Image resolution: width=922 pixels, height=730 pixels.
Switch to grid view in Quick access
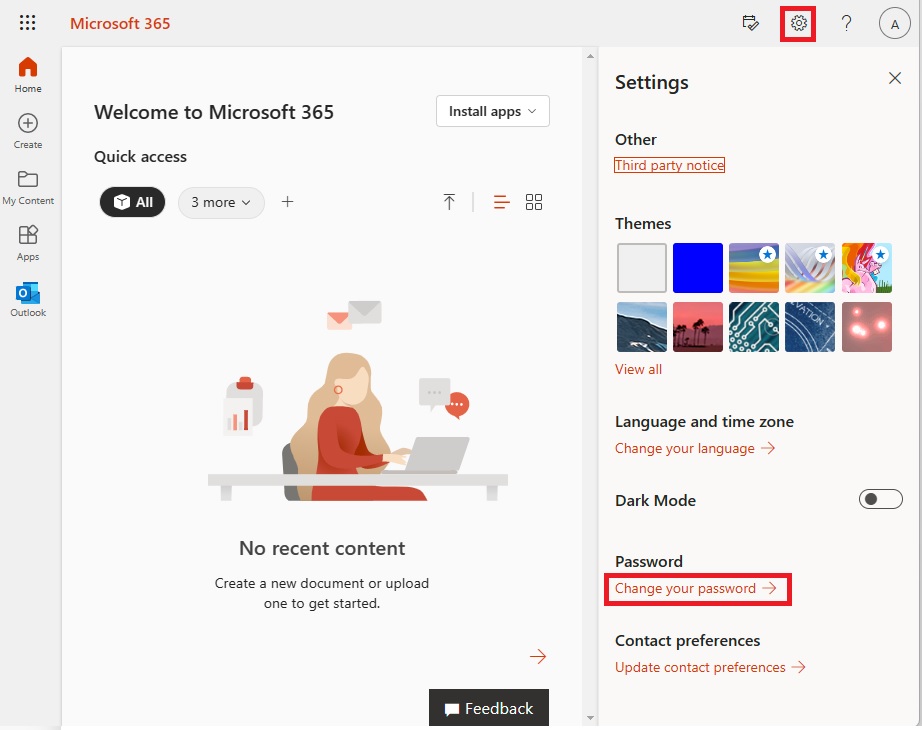tap(533, 202)
